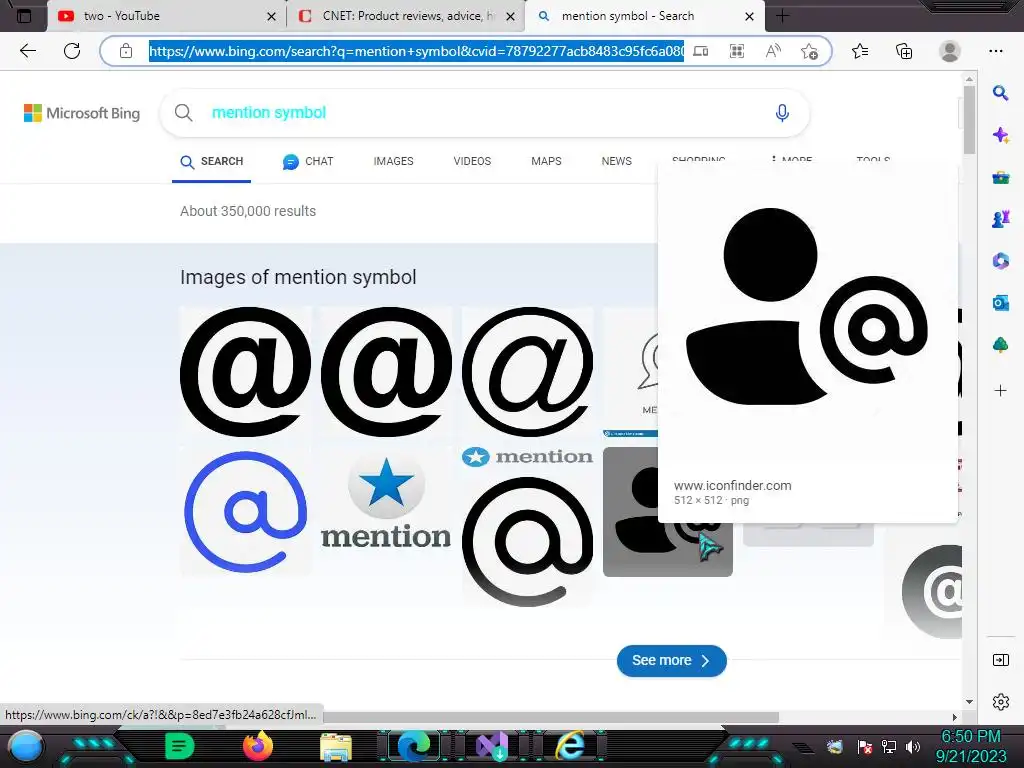Switch to the two - YouTube tab

[x=166, y=16]
